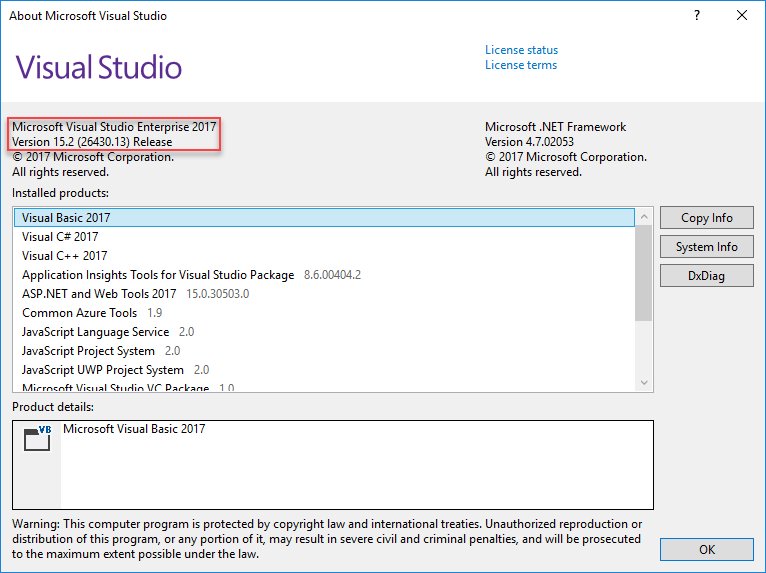Image resolution: width=766 pixels, height=573 pixels.
Task: Click the installed products scroll down arrow
Action: tap(644, 382)
